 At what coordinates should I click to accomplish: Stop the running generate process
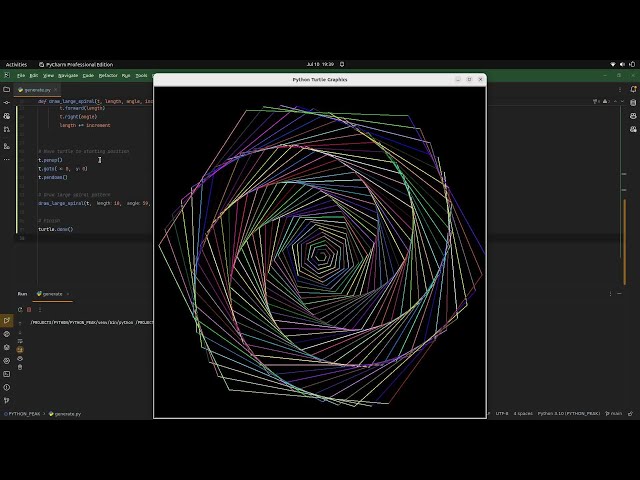tap(29, 309)
